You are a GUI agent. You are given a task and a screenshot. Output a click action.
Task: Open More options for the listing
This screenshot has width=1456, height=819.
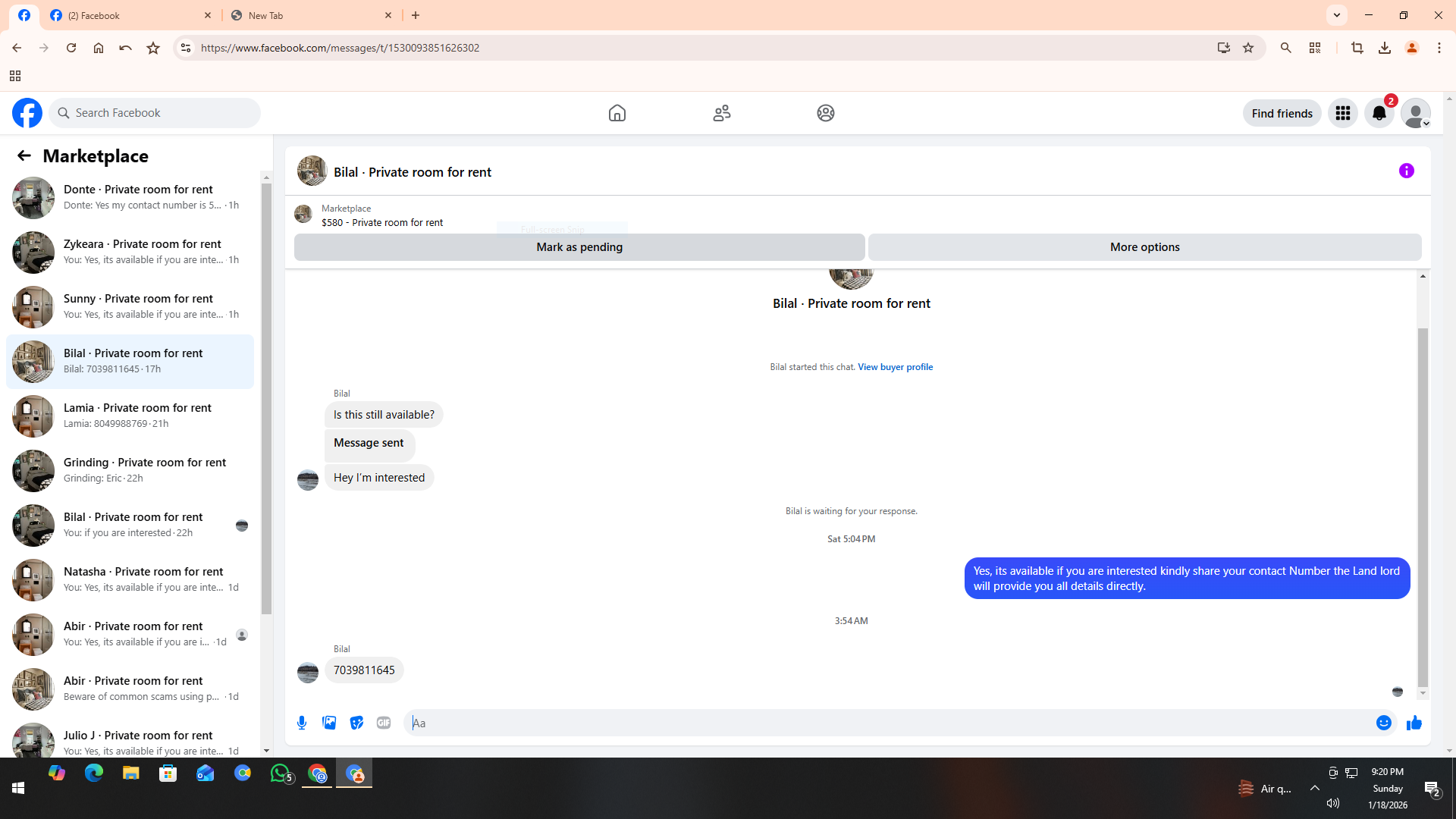(x=1144, y=247)
